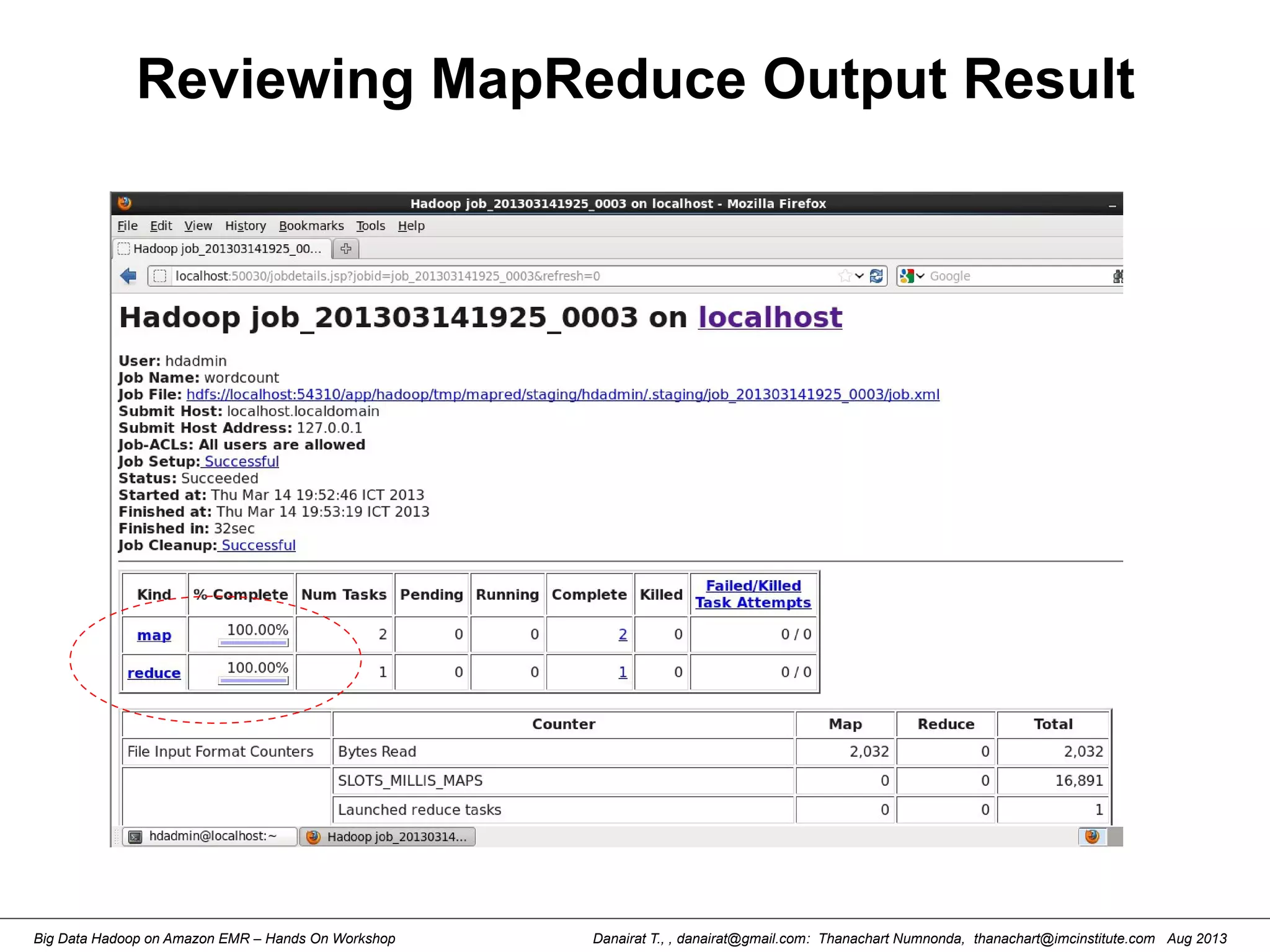Bookmark this page with the star icon
1270x952 pixels.
pos(844,276)
